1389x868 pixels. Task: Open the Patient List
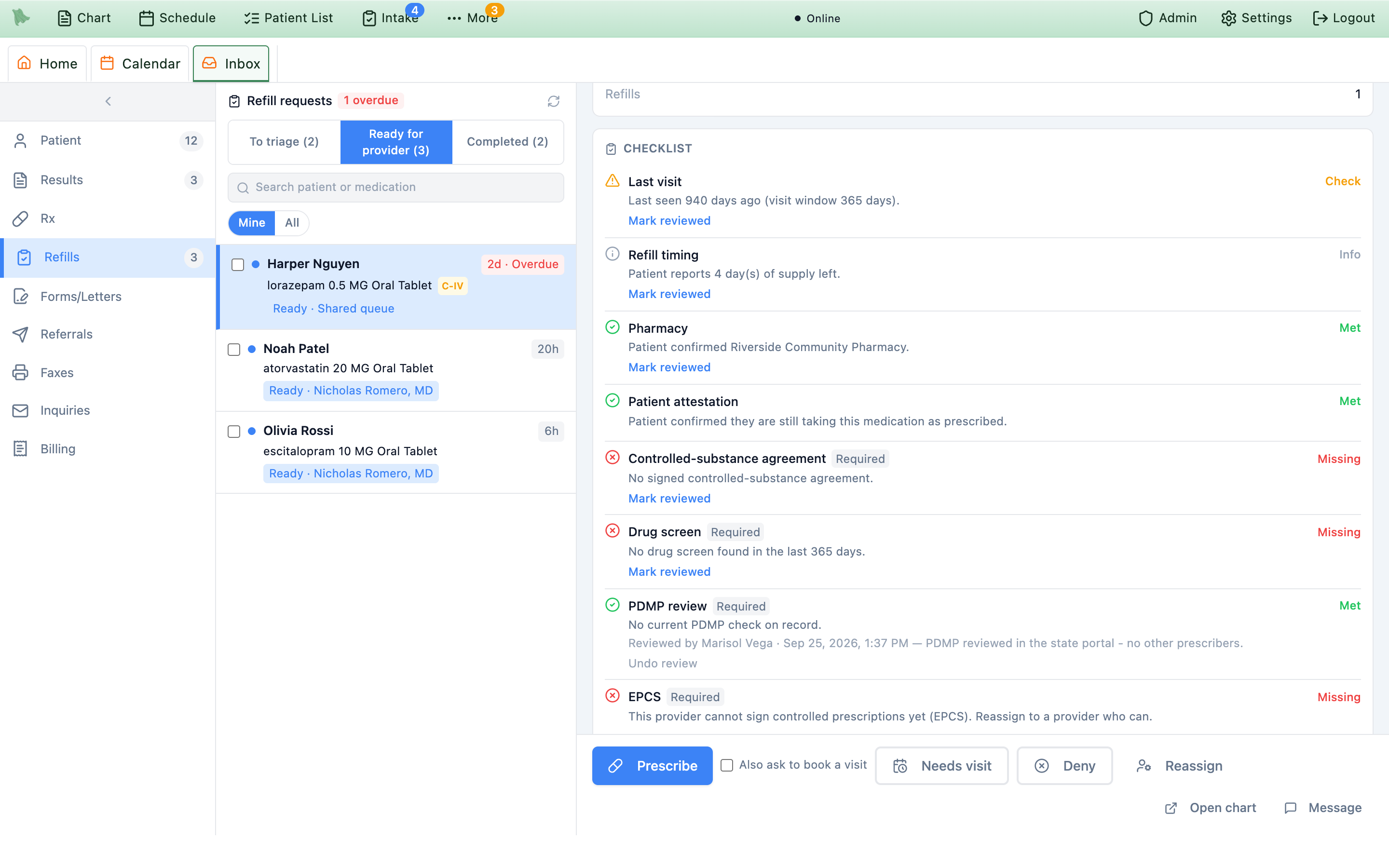tap(288, 18)
